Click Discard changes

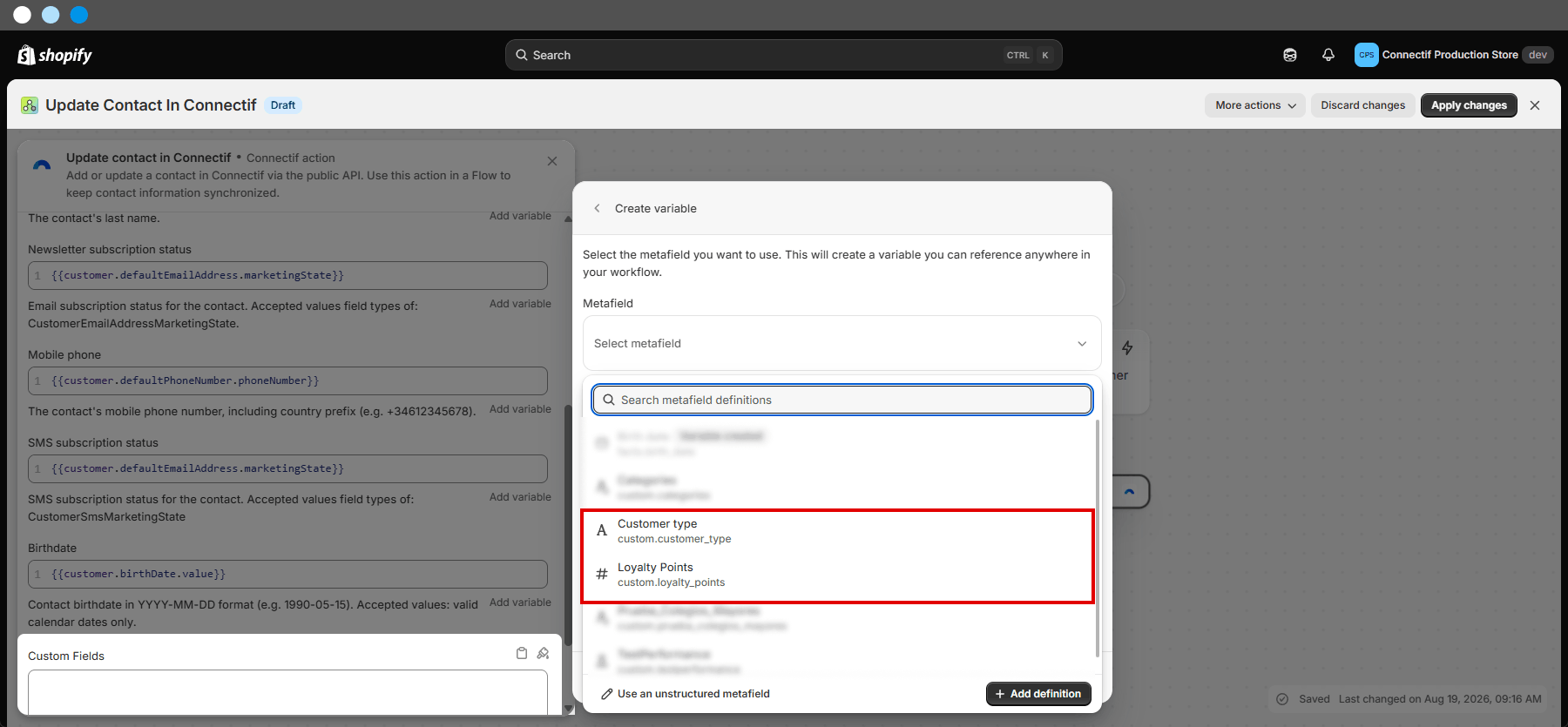coord(1362,105)
